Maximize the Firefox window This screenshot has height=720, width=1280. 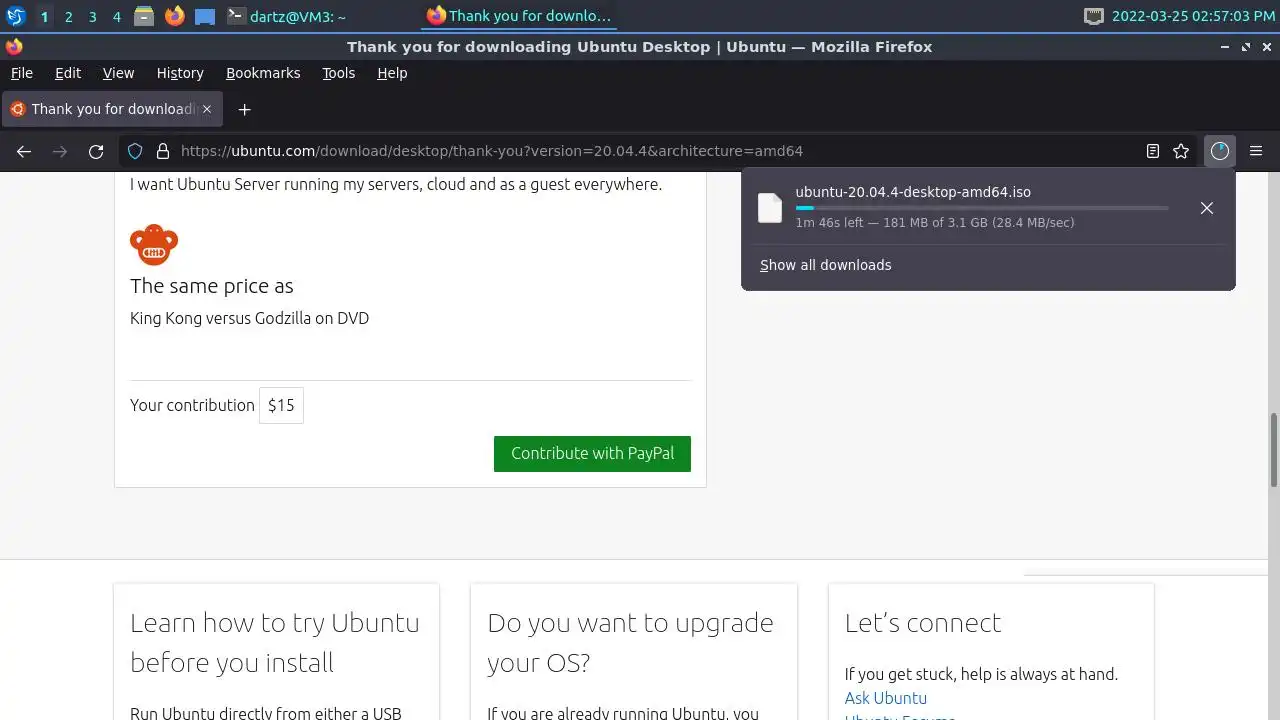tap(1246, 47)
